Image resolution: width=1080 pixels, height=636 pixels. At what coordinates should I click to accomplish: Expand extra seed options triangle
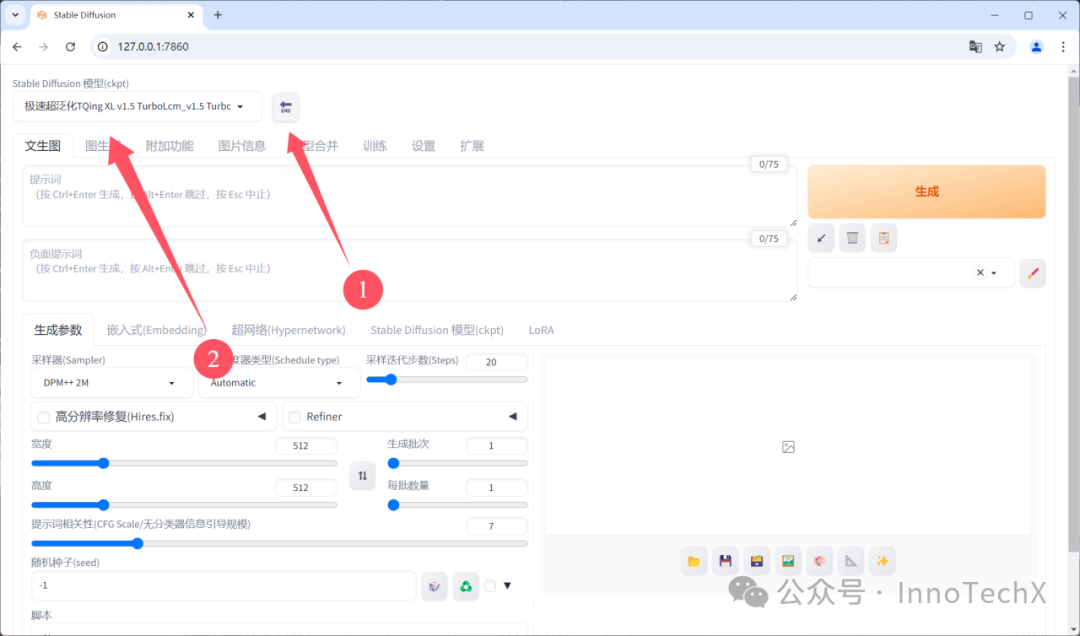tap(508, 586)
